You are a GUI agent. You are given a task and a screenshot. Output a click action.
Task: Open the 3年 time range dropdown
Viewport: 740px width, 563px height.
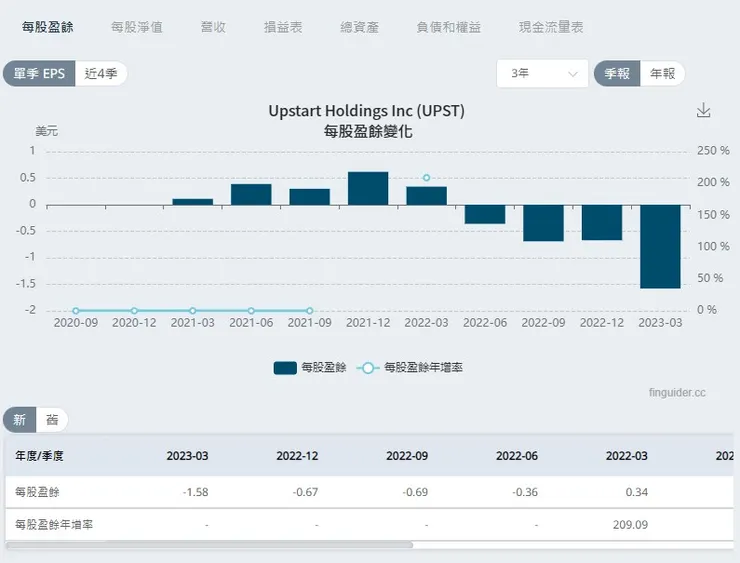coord(542,74)
